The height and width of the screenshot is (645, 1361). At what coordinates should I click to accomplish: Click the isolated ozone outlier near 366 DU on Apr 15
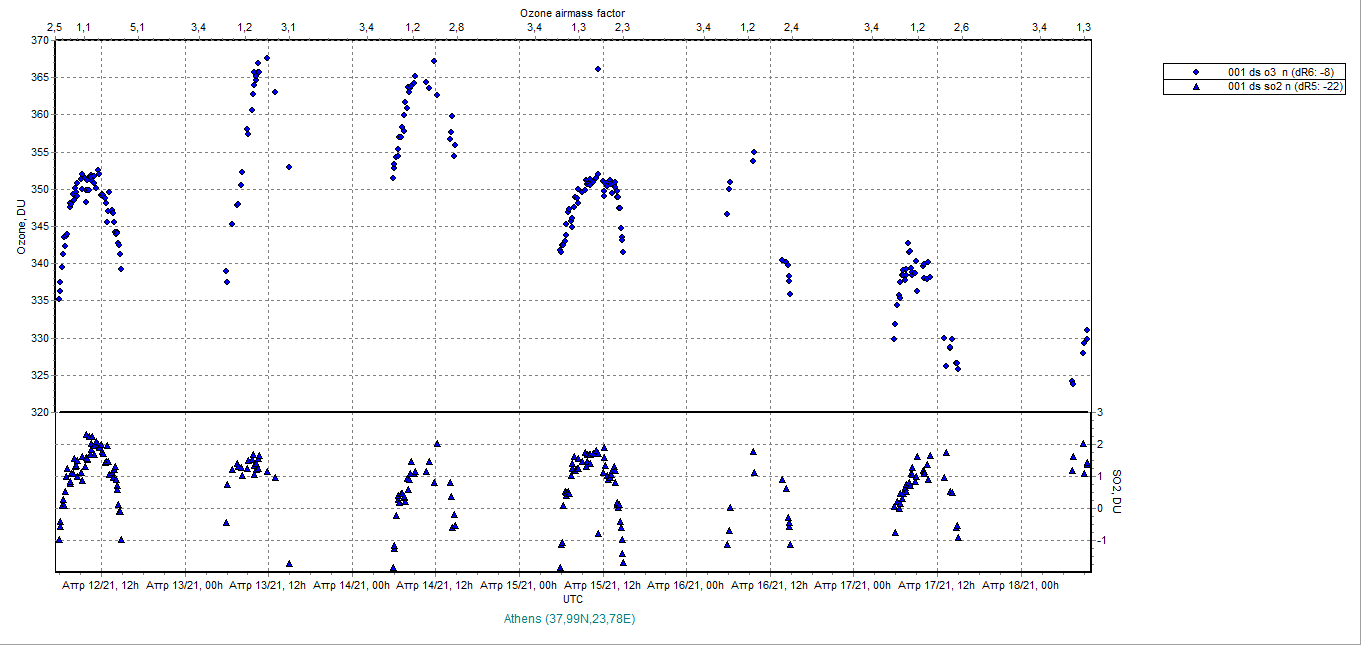(598, 69)
